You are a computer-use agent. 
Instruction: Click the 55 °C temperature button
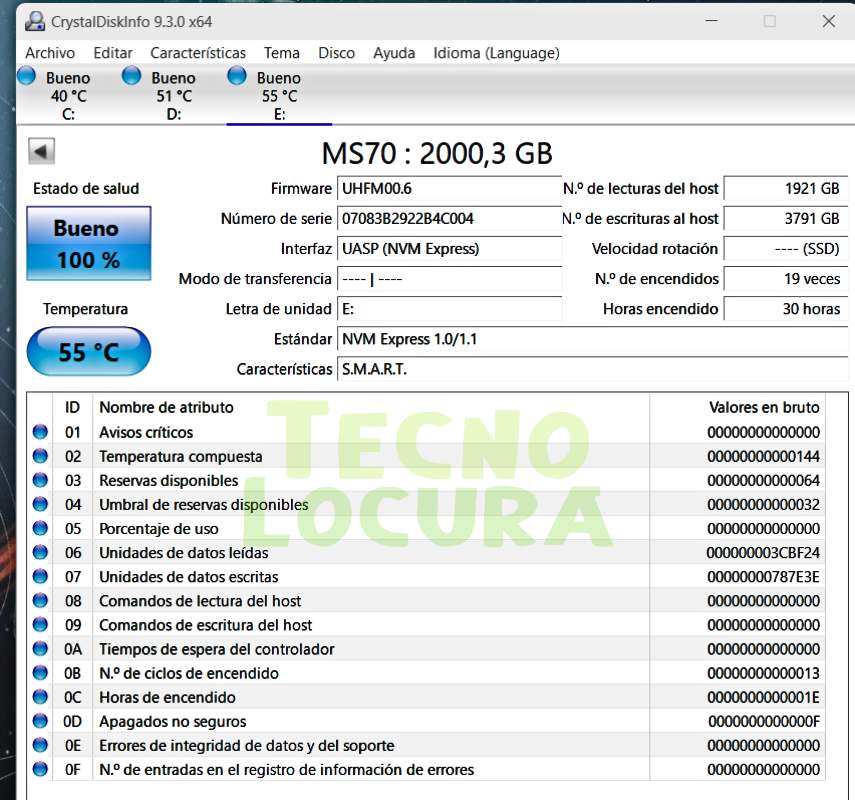coord(89,352)
